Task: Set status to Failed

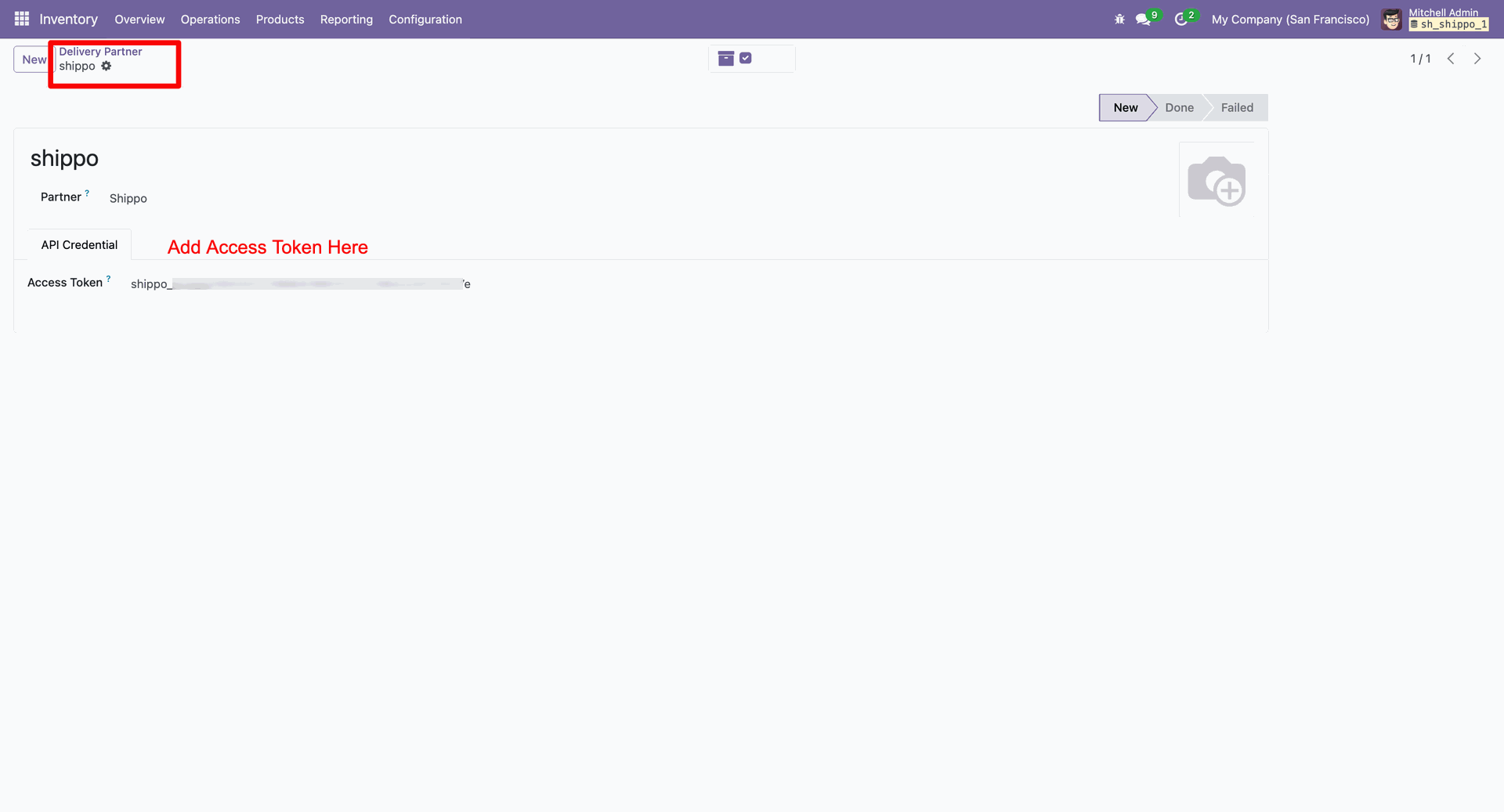Action: tap(1237, 107)
